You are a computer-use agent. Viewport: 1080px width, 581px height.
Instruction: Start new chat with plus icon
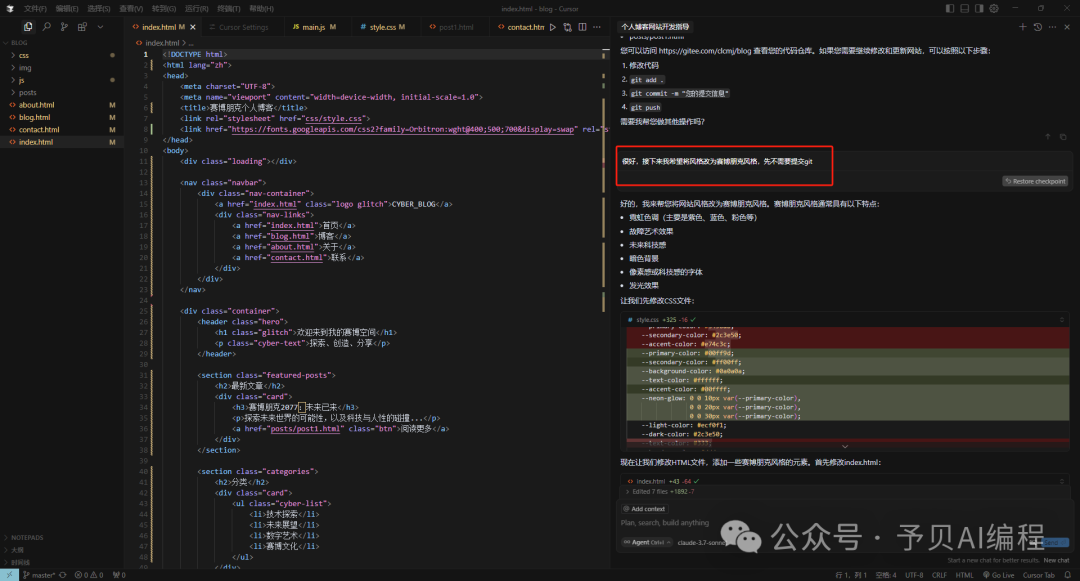(1023, 27)
